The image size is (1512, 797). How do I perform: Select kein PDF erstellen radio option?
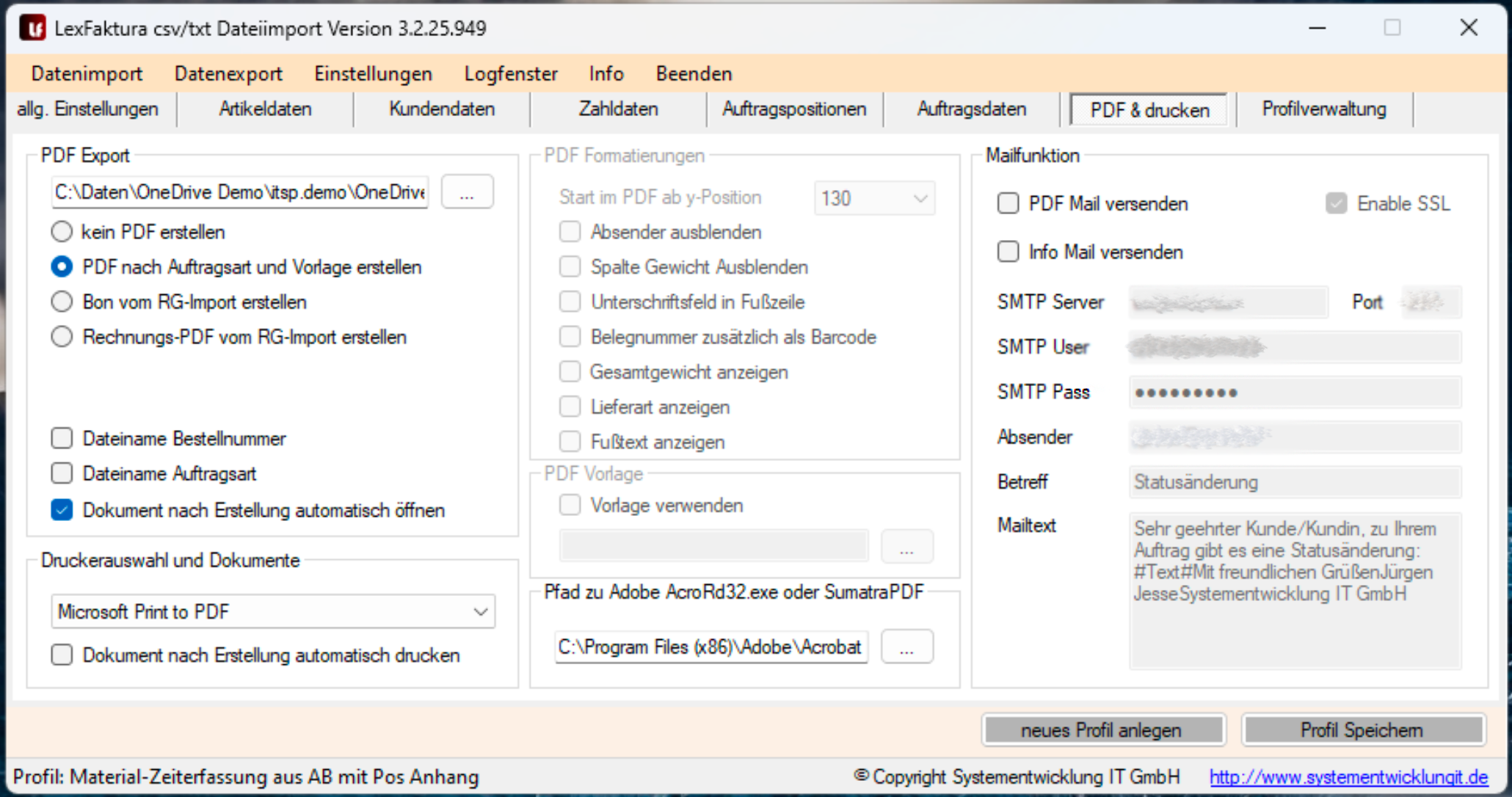pos(62,232)
